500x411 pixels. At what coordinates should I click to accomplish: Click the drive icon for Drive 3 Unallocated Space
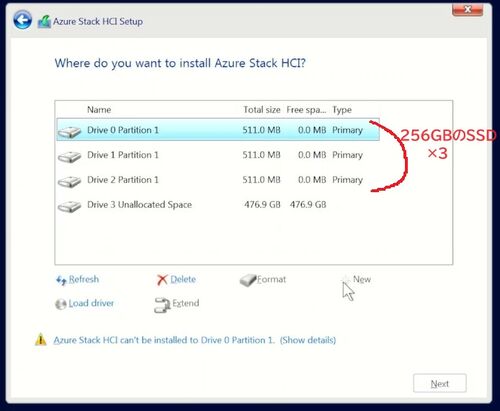[69, 206]
